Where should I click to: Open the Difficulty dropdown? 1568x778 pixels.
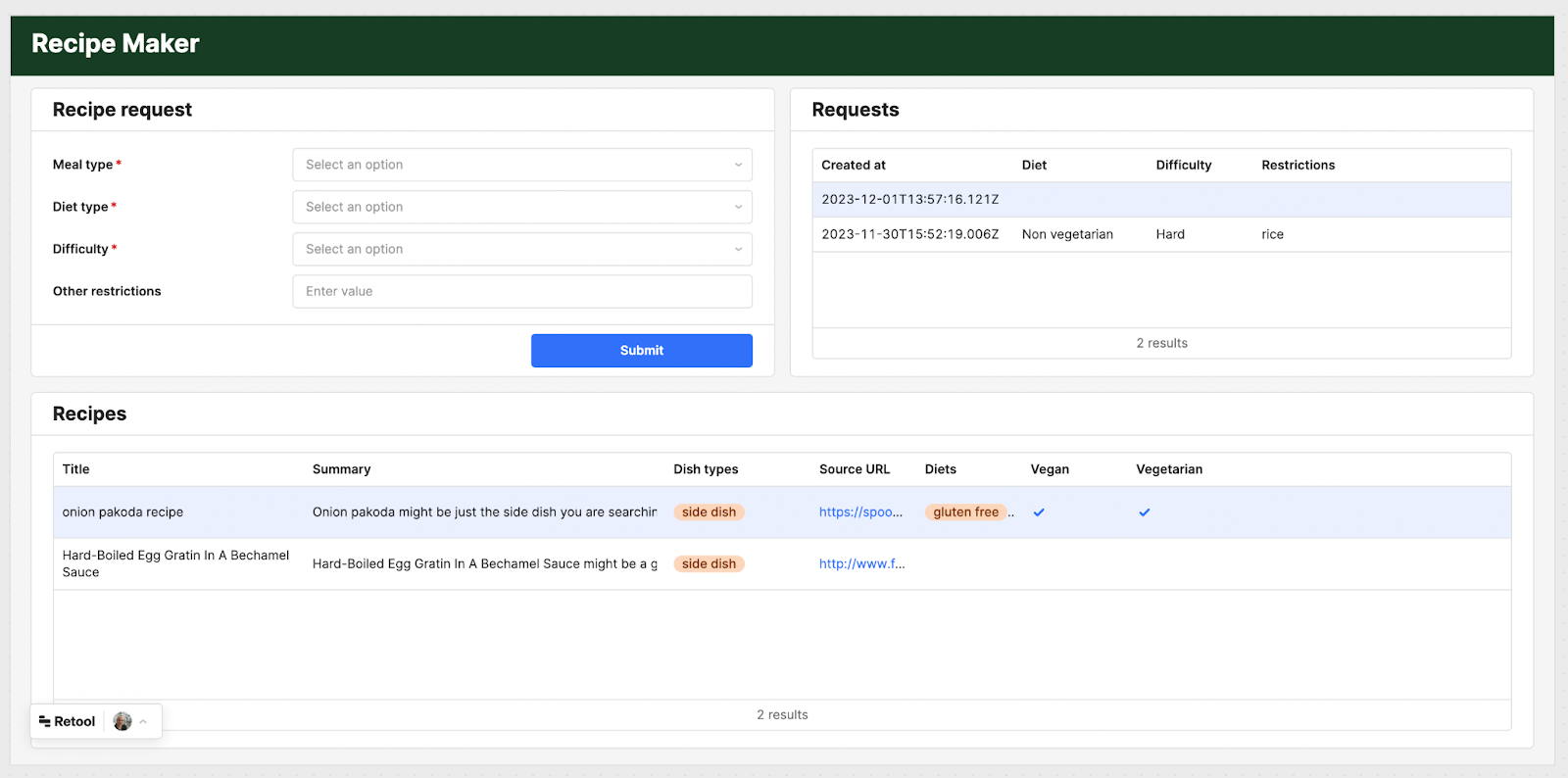coord(521,249)
